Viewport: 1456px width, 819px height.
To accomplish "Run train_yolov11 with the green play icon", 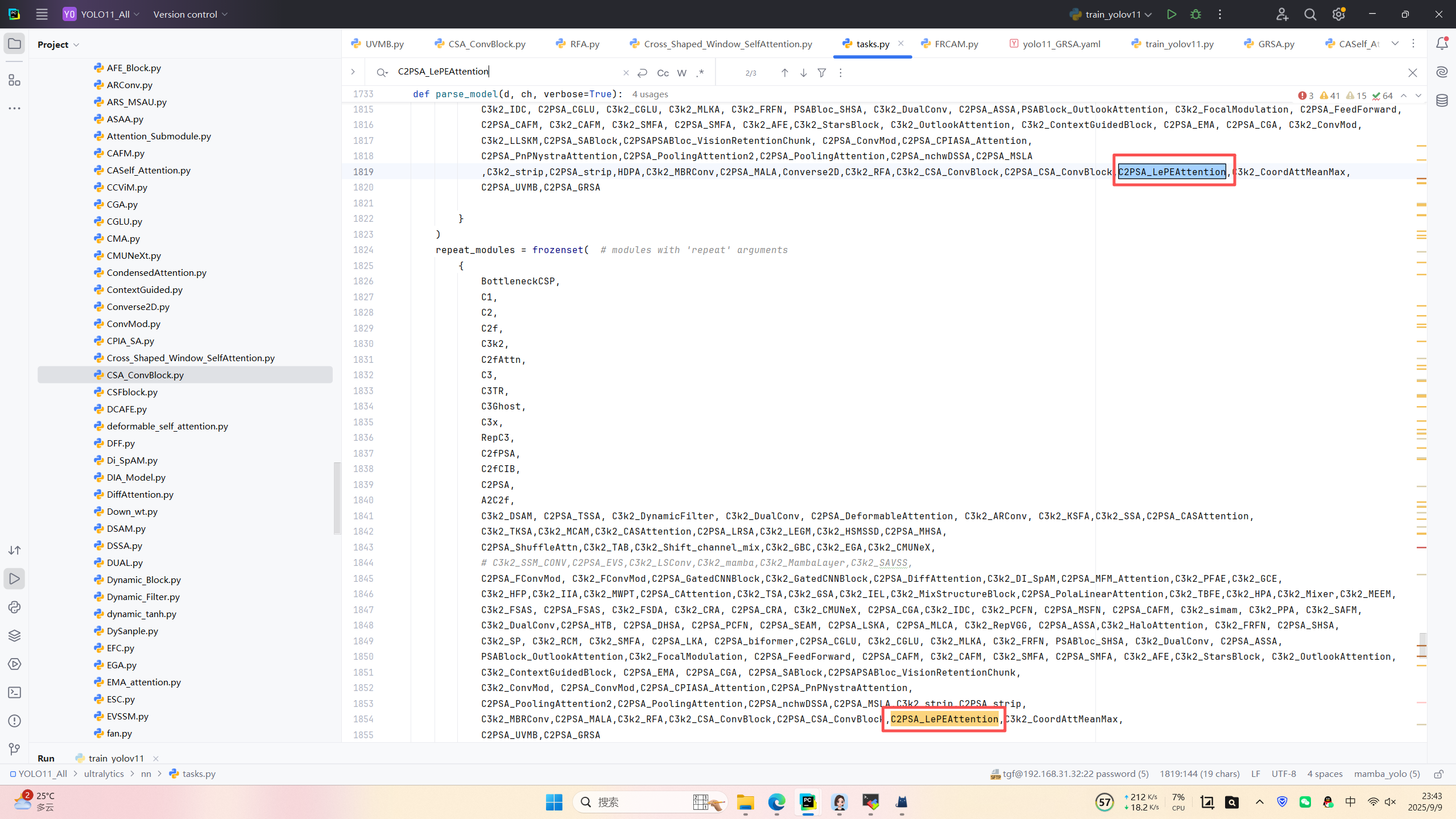I will [x=1171, y=14].
